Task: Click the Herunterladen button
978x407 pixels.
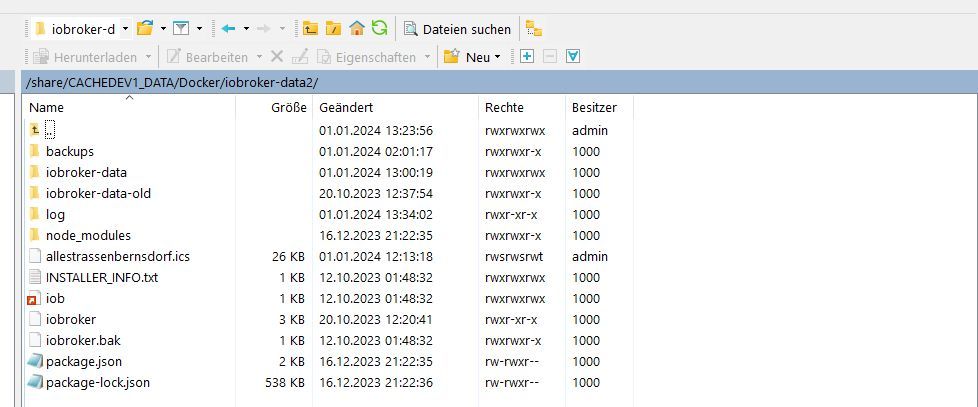Action: click(x=85, y=57)
